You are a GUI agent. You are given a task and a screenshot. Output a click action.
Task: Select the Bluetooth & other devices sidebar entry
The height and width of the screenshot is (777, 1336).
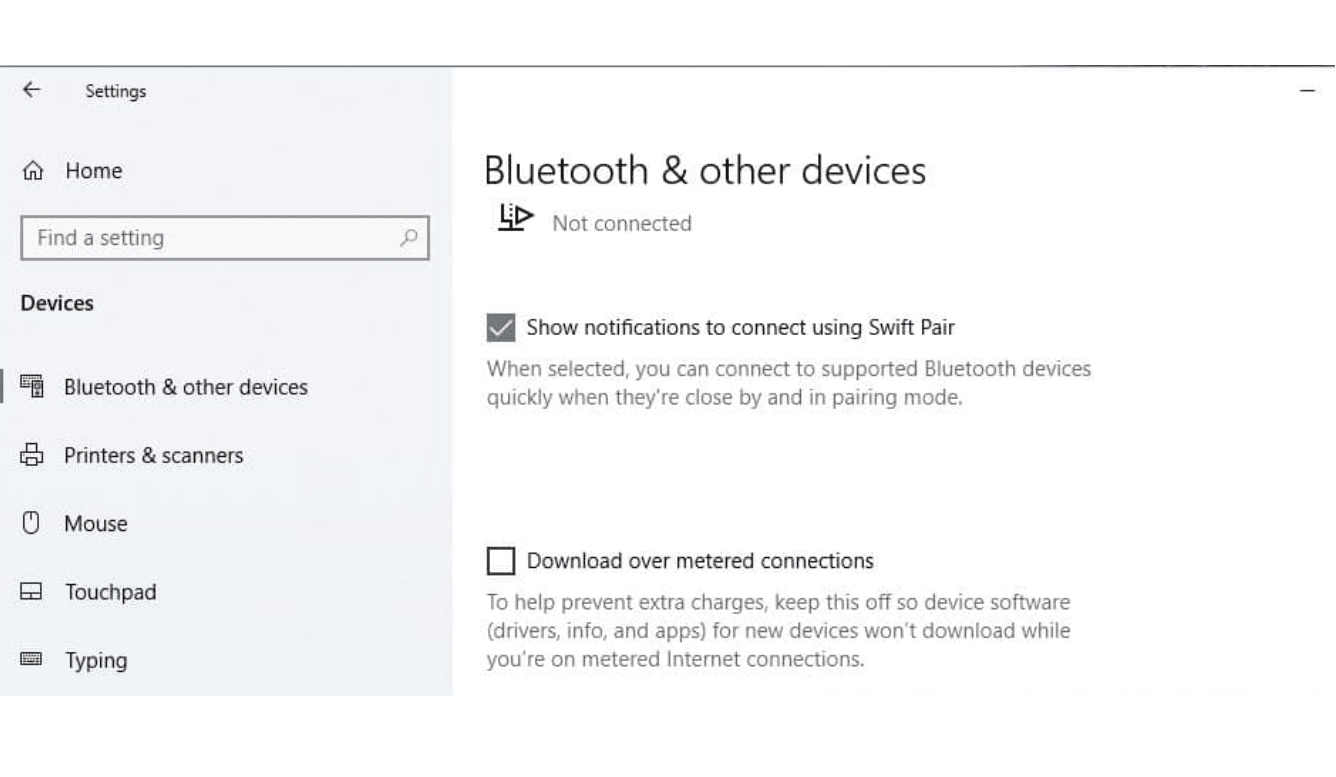click(186, 387)
